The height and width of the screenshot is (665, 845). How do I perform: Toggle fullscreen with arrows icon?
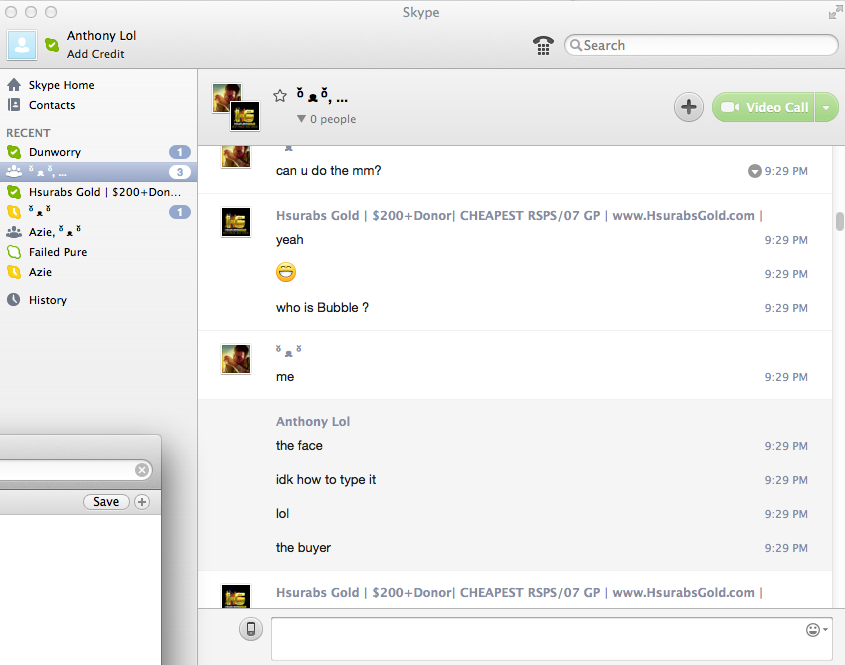point(835,12)
